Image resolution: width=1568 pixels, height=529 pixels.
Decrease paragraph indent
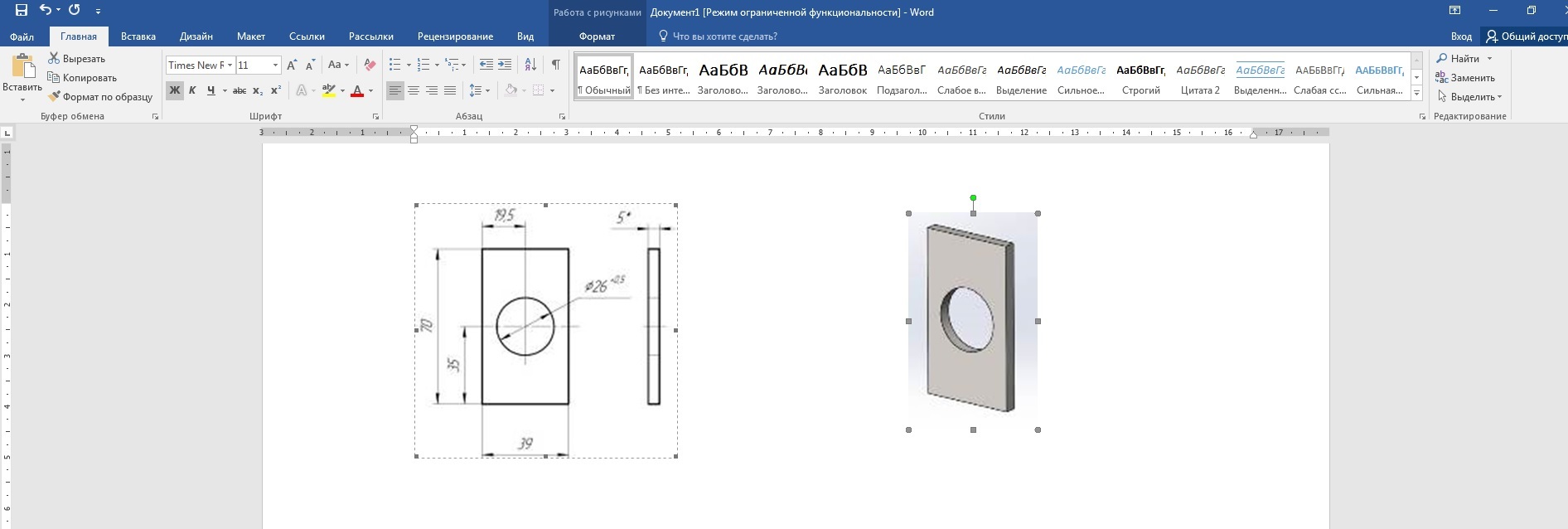pyautogui.click(x=486, y=65)
